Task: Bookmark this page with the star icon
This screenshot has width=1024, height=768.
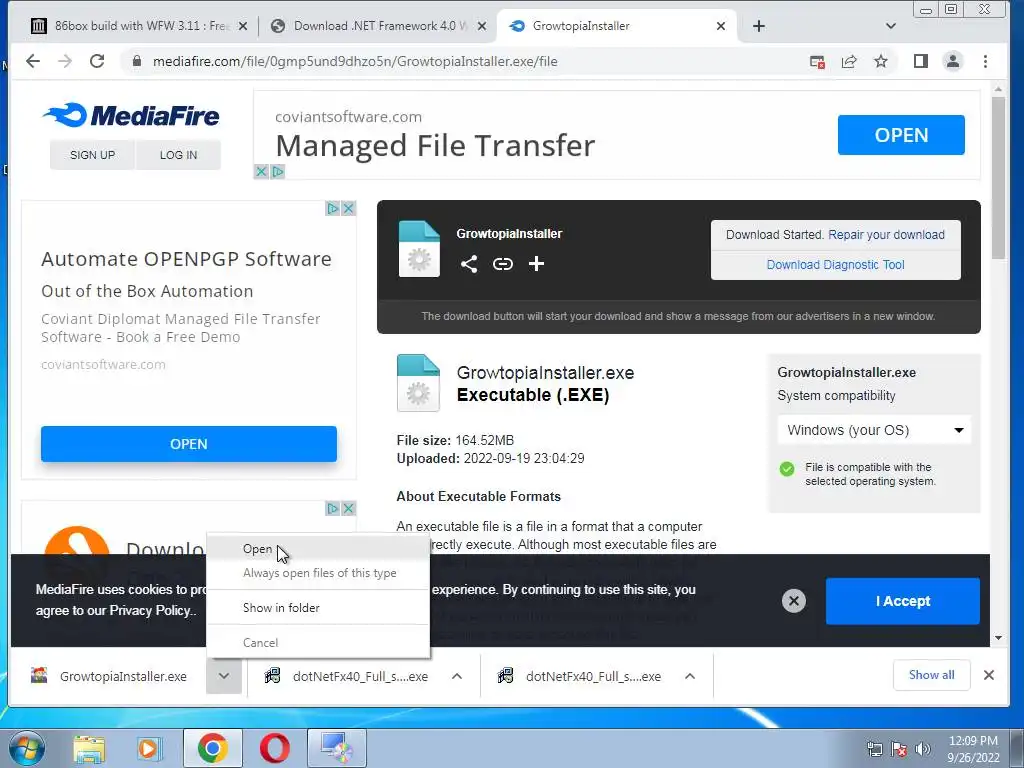Action: tap(881, 61)
